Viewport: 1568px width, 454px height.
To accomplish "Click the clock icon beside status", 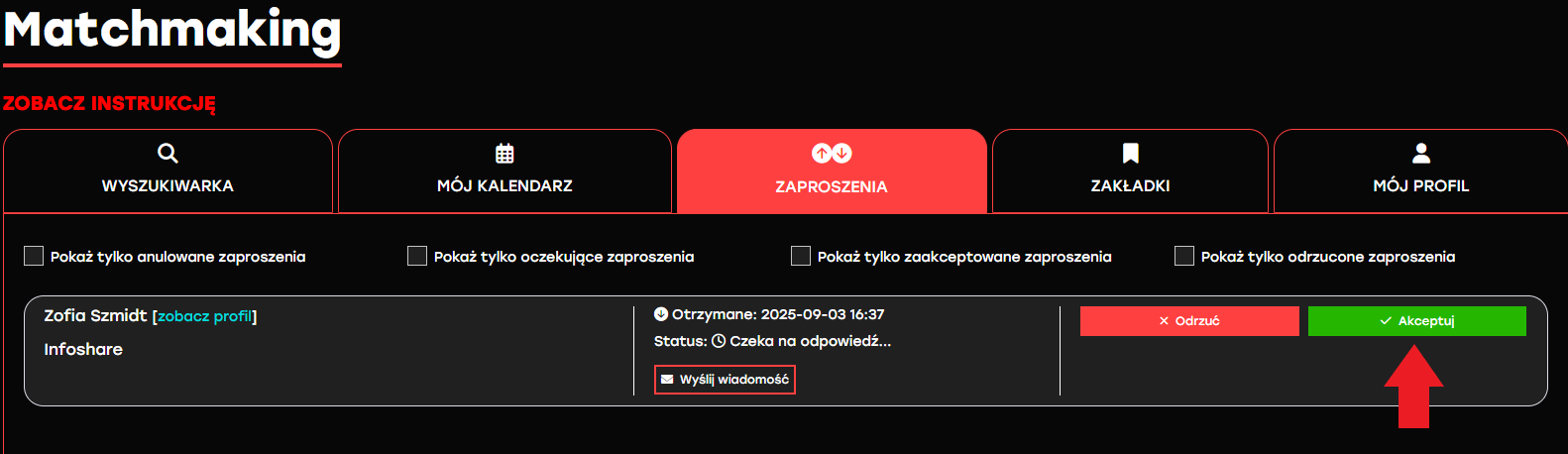I will 719,341.
